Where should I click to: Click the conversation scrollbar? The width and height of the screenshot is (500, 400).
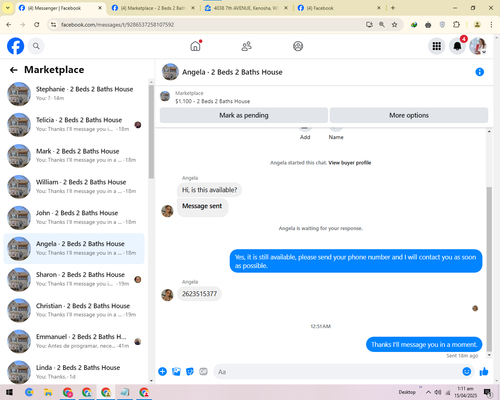[489, 269]
